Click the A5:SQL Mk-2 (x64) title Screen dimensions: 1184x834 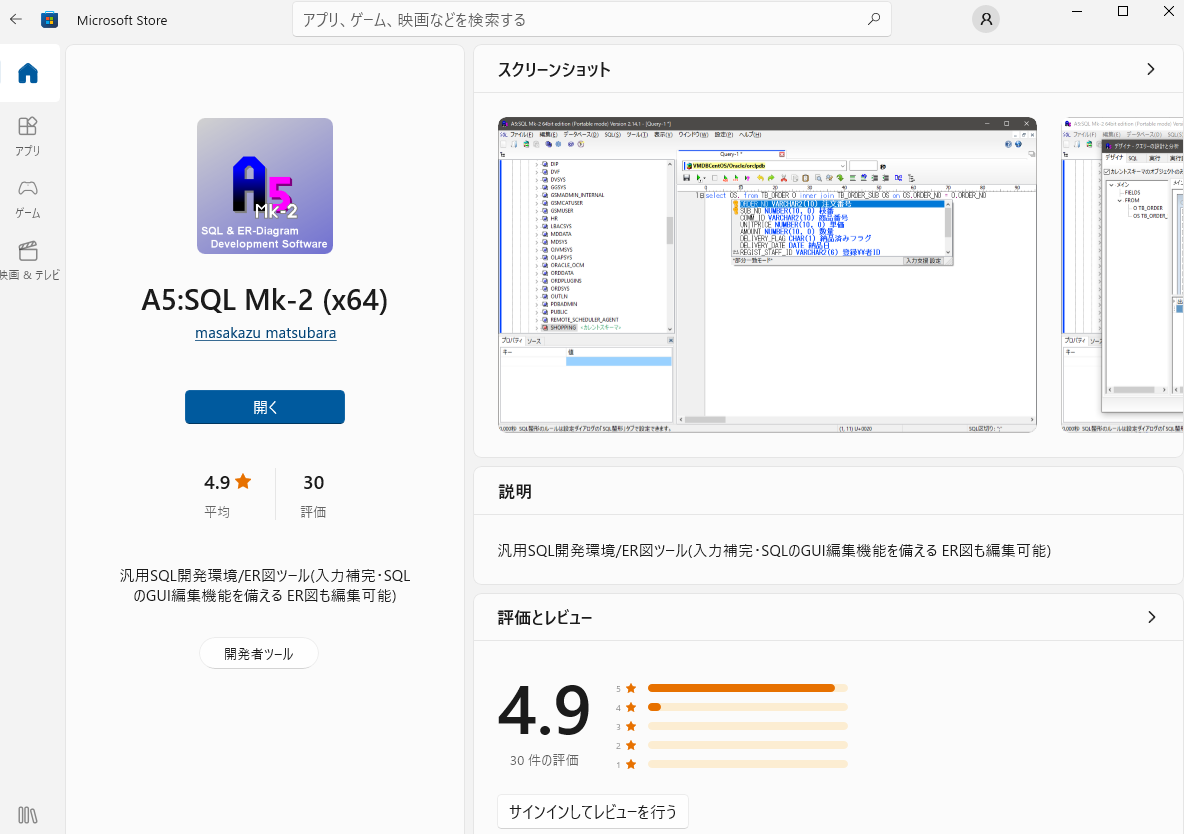click(x=265, y=300)
